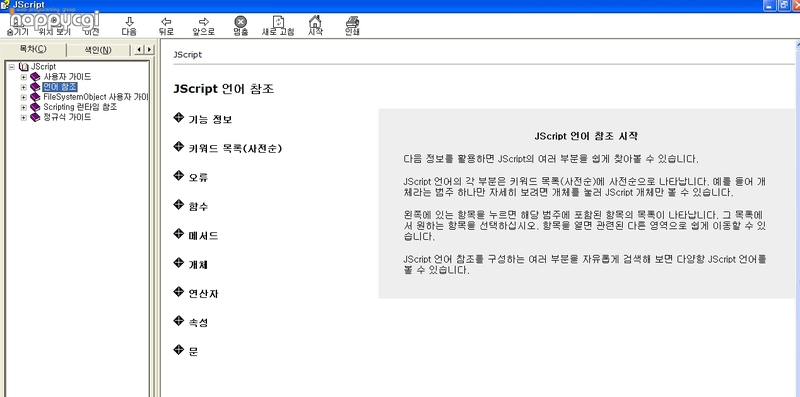Expand the 사용자 가이드 tree node
Viewport: 800px width, 397px height.
(23, 77)
